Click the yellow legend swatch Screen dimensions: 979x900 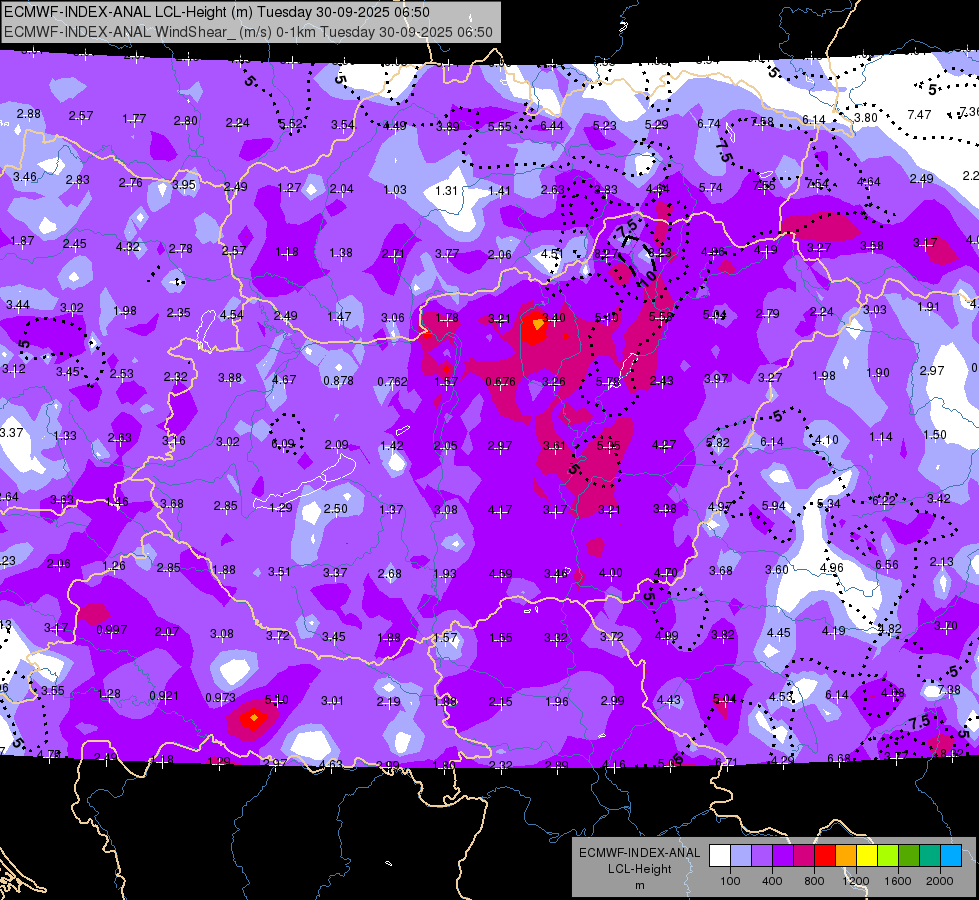click(867, 856)
